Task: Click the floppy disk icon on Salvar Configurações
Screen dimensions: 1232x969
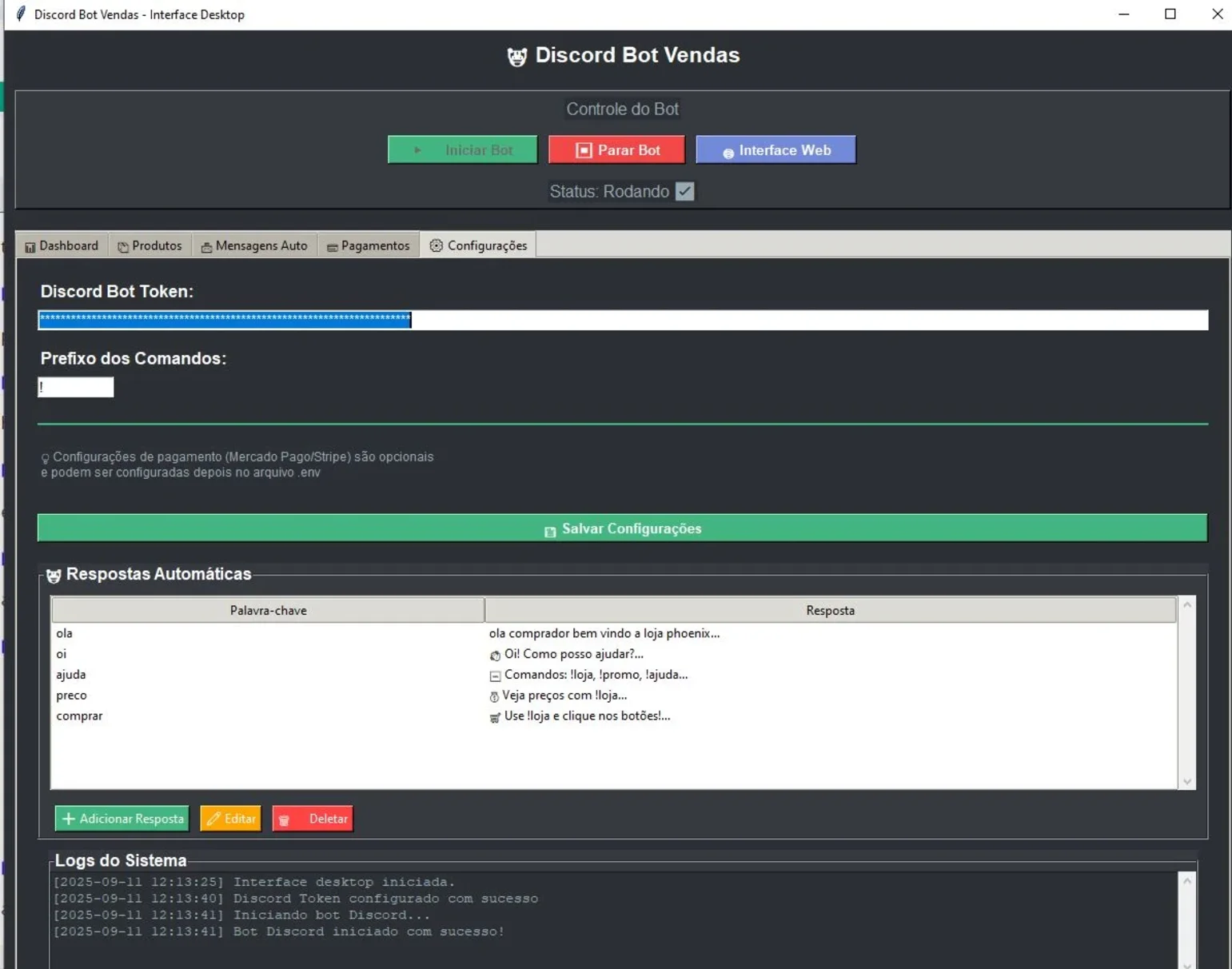Action: pos(550,532)
